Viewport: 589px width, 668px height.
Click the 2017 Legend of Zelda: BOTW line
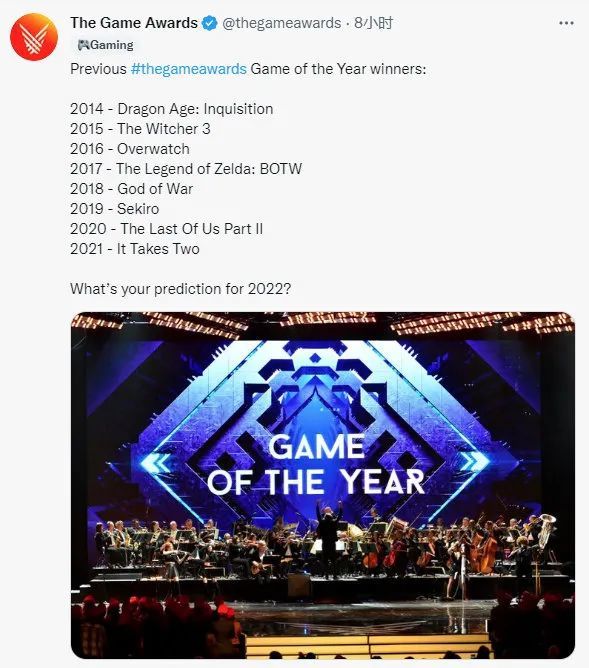point(186,169)
